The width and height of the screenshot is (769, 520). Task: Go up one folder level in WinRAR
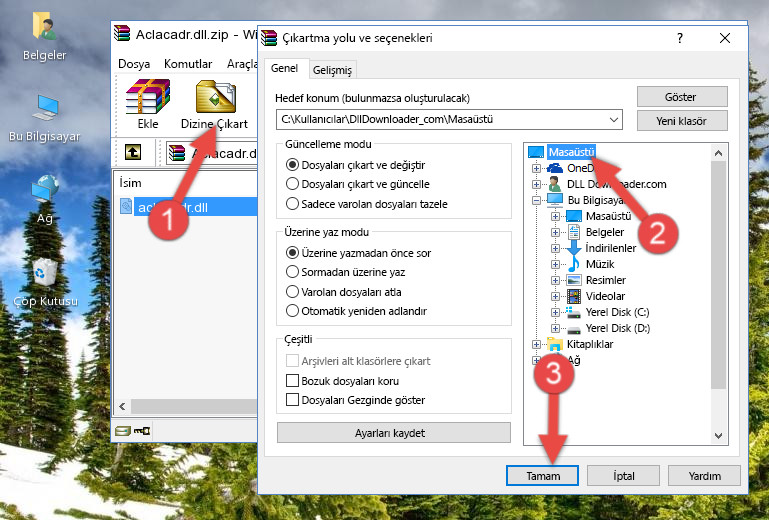pos(133,152)
